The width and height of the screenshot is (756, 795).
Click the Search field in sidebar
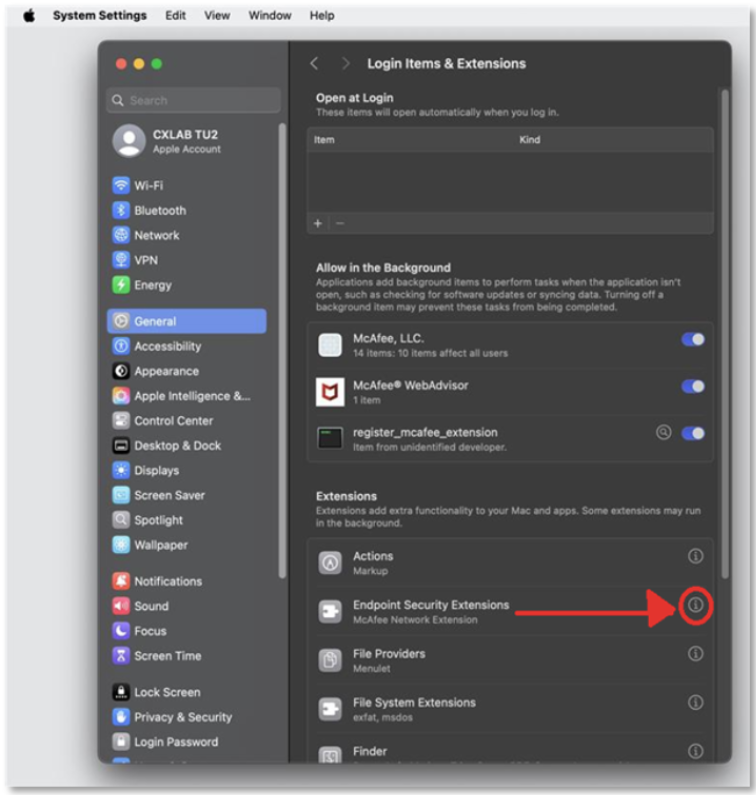click(193, 100)
